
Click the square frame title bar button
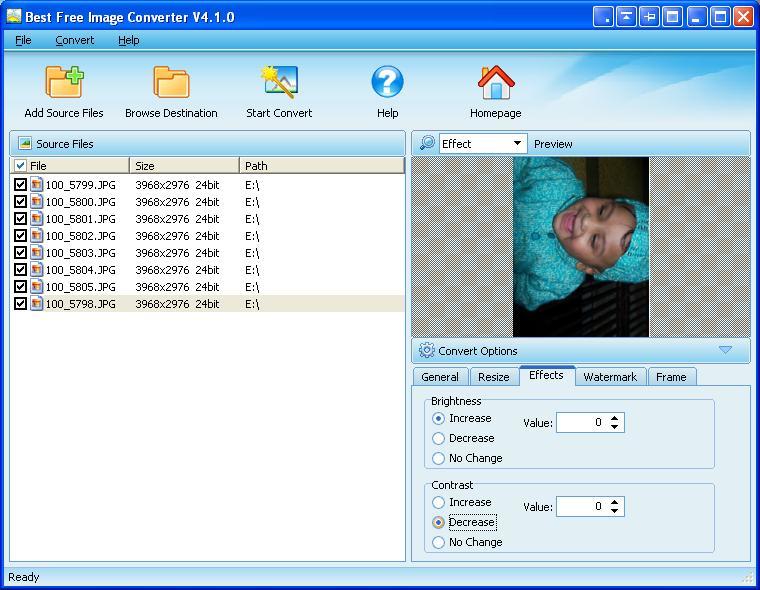click(x=673, y=17)
